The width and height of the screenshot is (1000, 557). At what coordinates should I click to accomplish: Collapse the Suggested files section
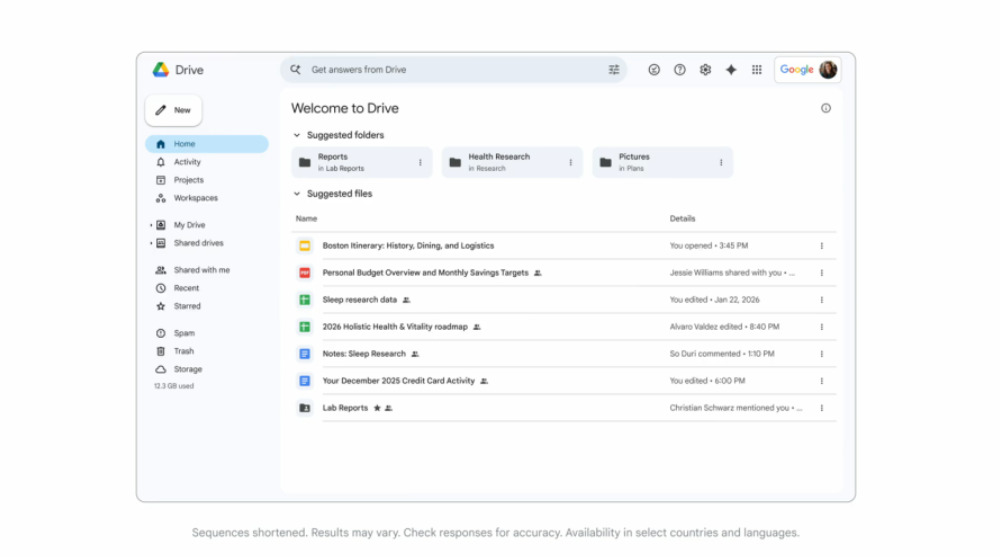click(x=297, y=194)
